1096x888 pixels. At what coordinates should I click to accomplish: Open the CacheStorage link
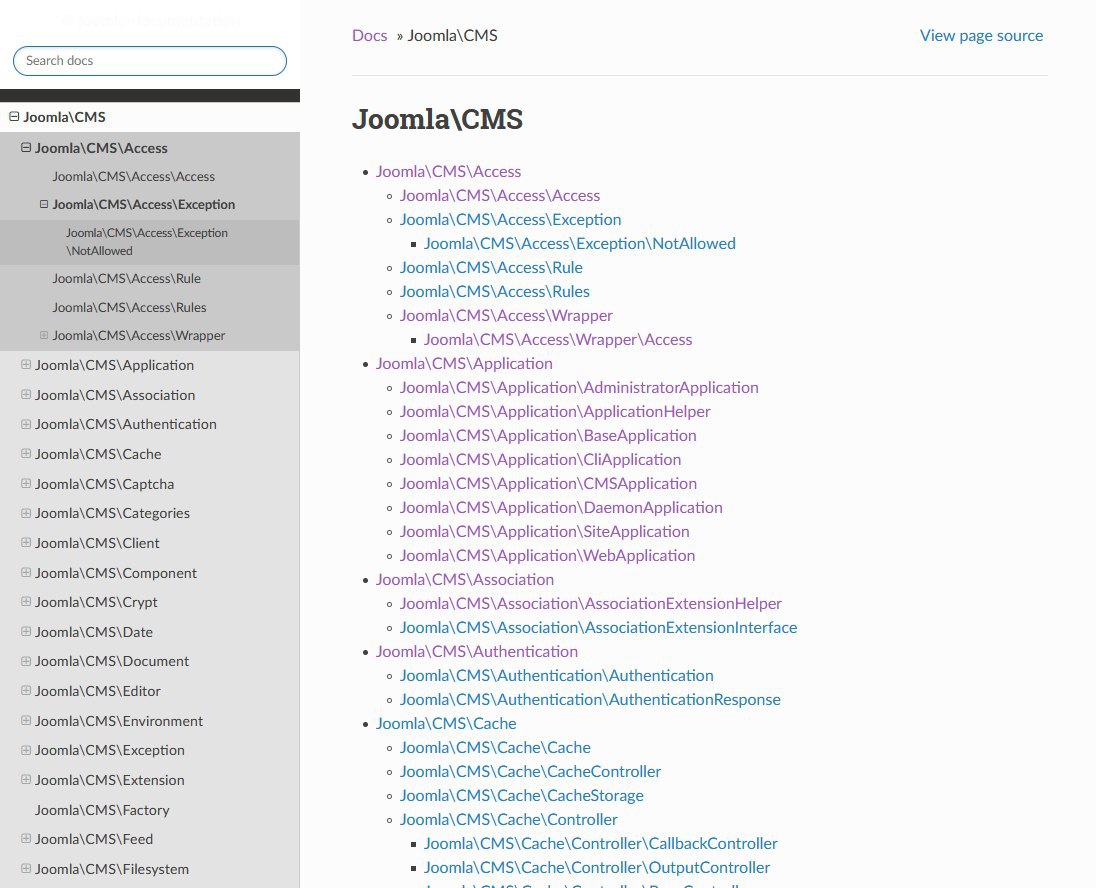click(521, 796)
